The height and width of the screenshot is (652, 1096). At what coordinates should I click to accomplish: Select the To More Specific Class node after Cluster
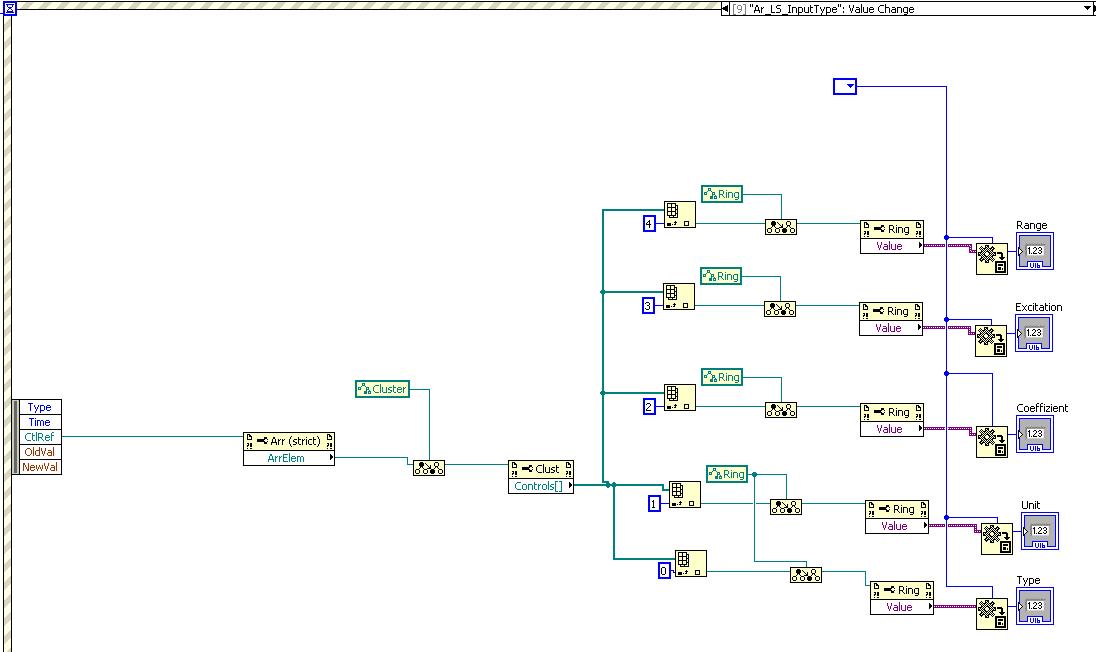pyautogui.click(x=428, y=468)
